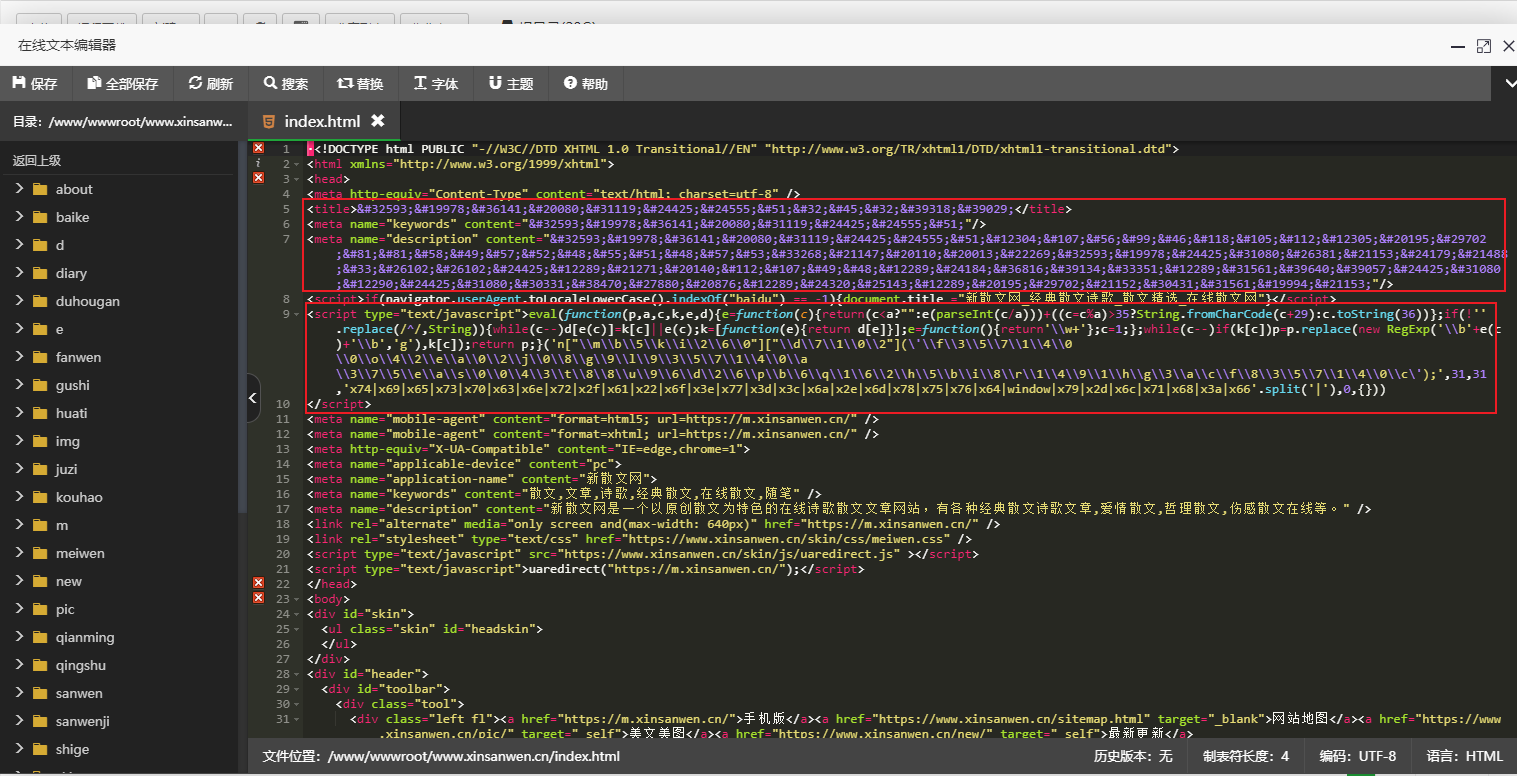Refresh the file with 刷新
Screen dimensions: 1517x776
click(x=209, y=84)
